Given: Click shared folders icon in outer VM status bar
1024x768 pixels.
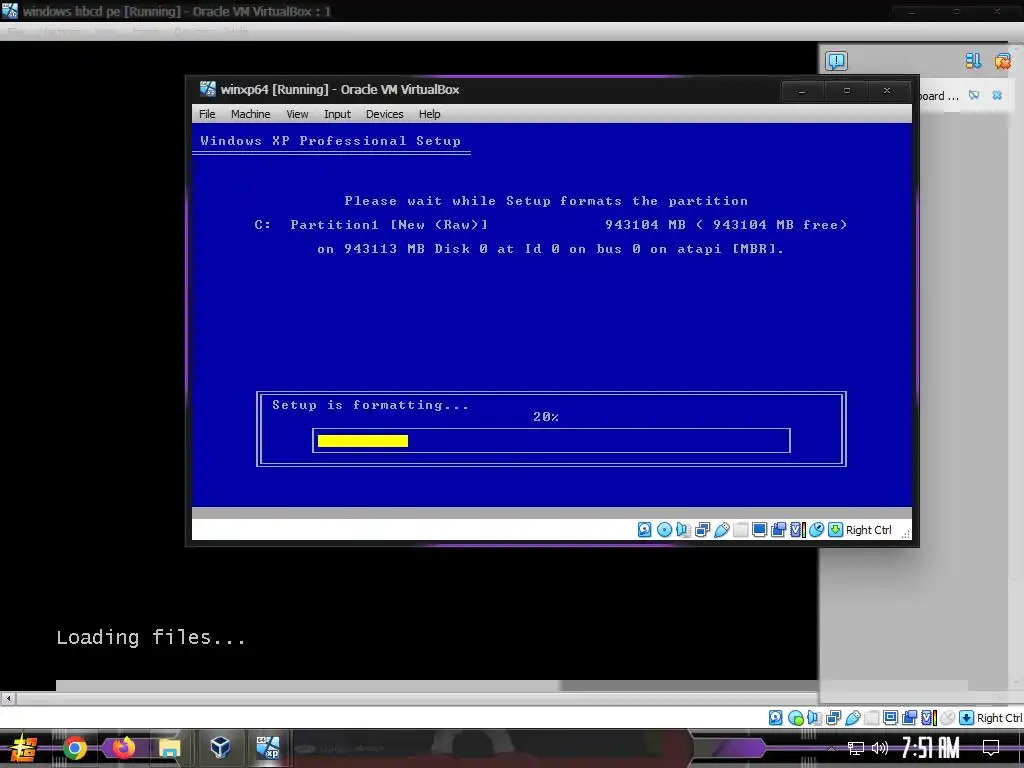Looking at the screenshot, I should [x=871, y=718].
